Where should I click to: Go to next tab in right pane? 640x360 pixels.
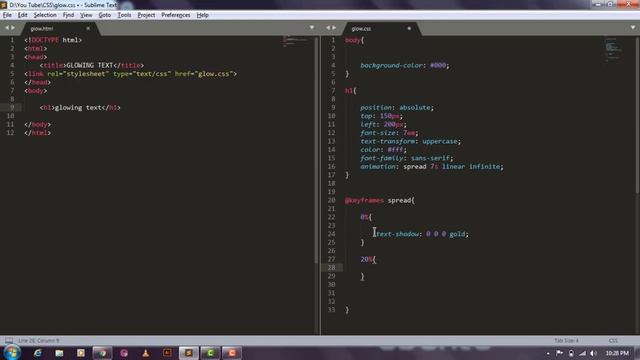point(334,28)
